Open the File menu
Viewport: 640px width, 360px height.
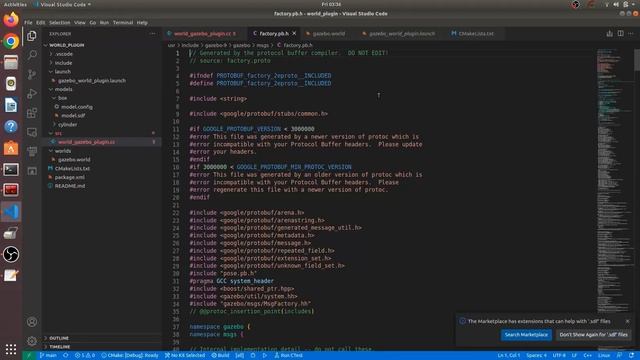tap(28, 22)
